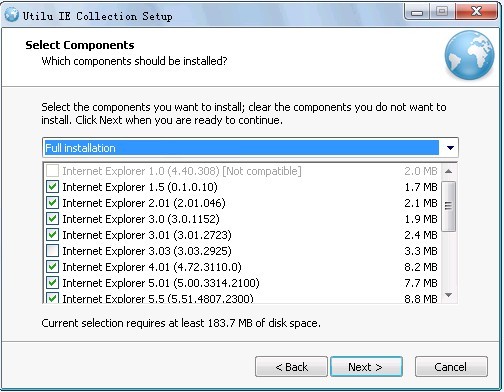504x392 pixels.
Task: Close the Utilu IE Collection Setup window
Action: coord(477,12)
